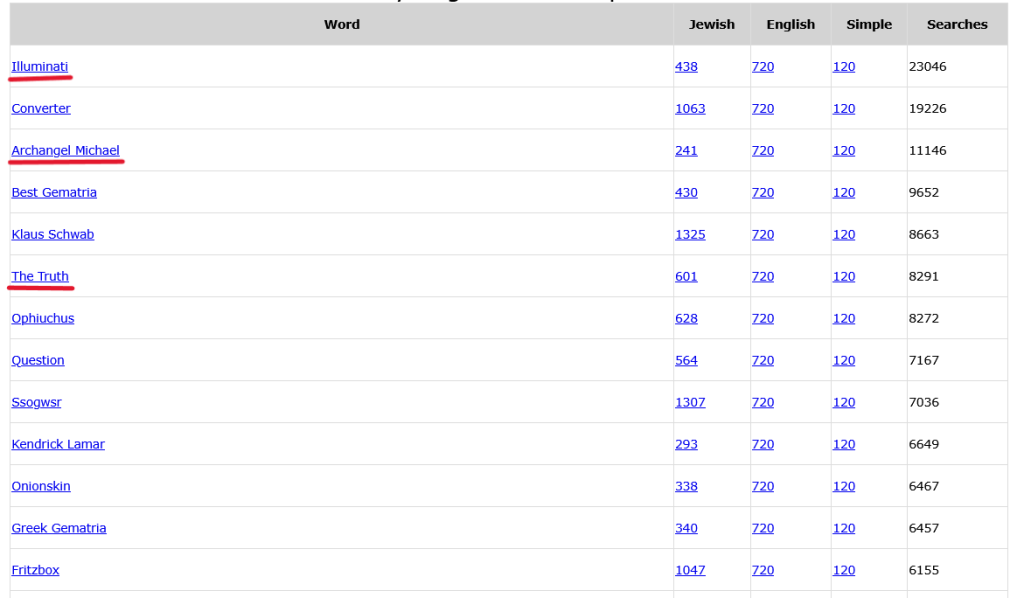Image resolution: width=1024 pixels, height=598 pixels.
Task: Click the Kendrick Lamar link
Action: 58,445
